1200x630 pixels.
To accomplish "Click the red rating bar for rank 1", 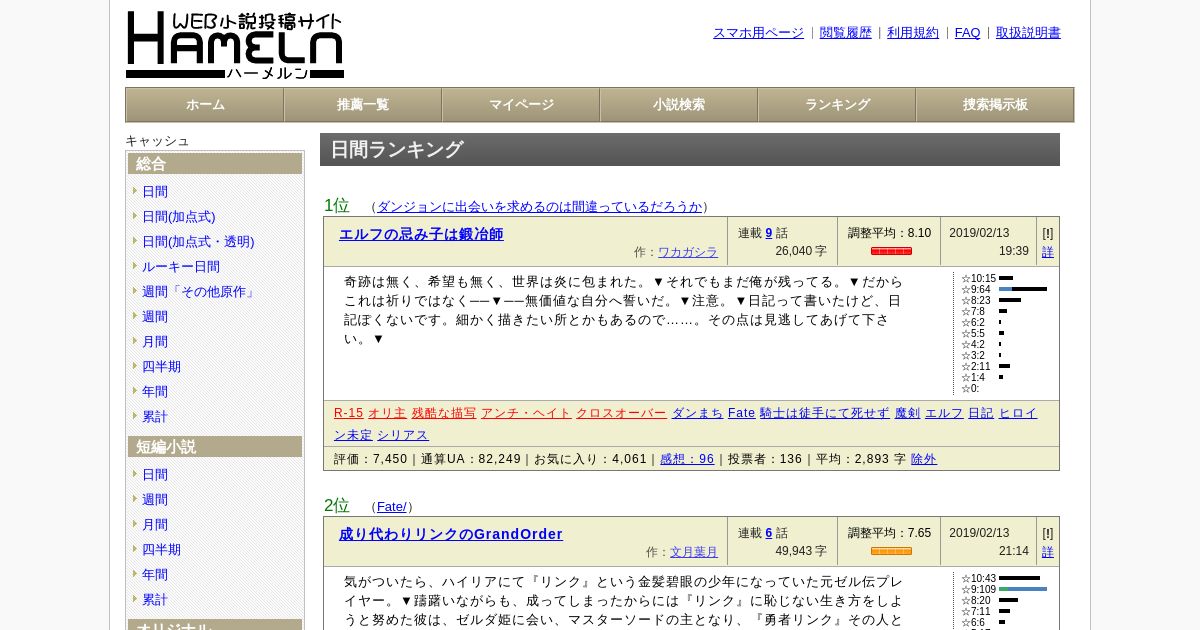I will coord(891,251).
